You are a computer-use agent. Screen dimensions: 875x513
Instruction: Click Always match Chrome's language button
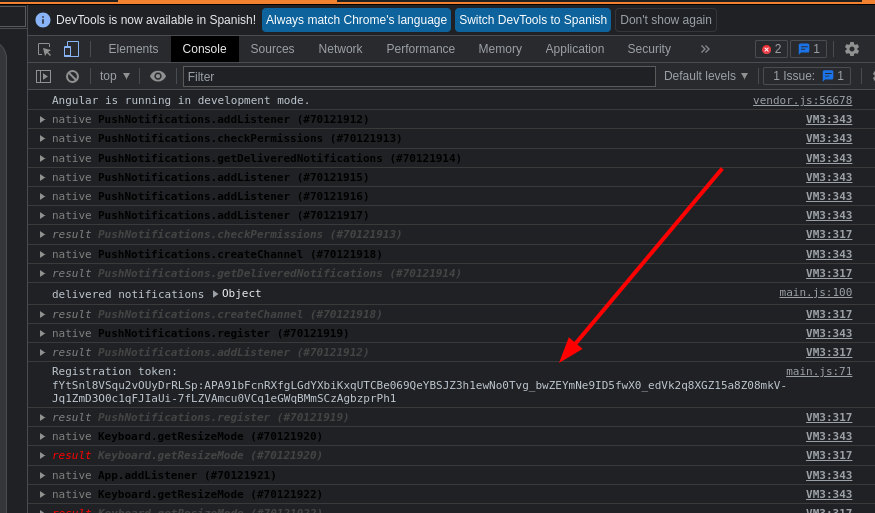coord(356,20)
